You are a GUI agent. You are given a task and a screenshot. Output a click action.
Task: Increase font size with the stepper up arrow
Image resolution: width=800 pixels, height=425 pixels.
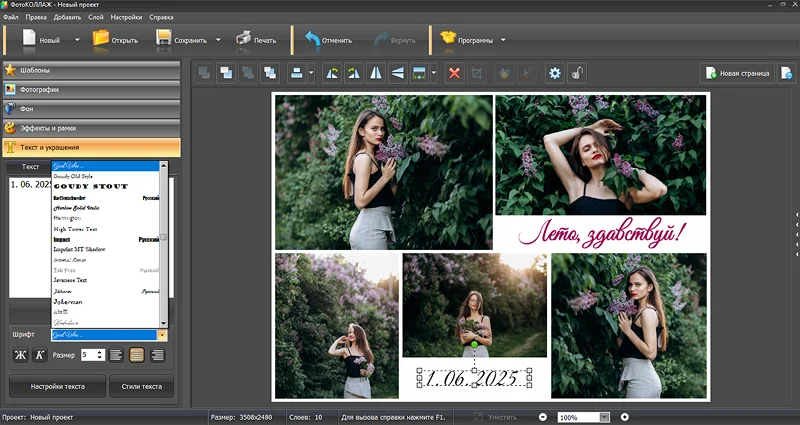[101, 352]
